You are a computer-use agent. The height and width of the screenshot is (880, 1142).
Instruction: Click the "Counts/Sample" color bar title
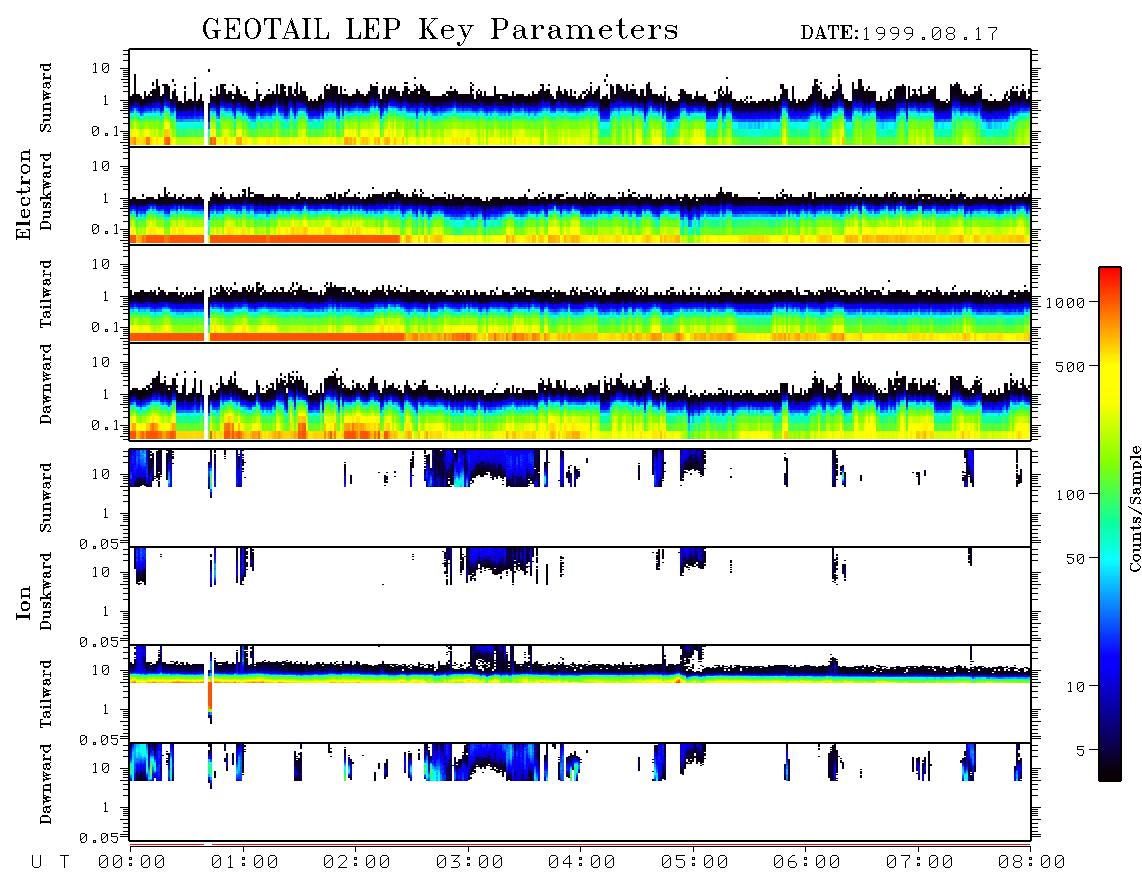pos(1135,508)
